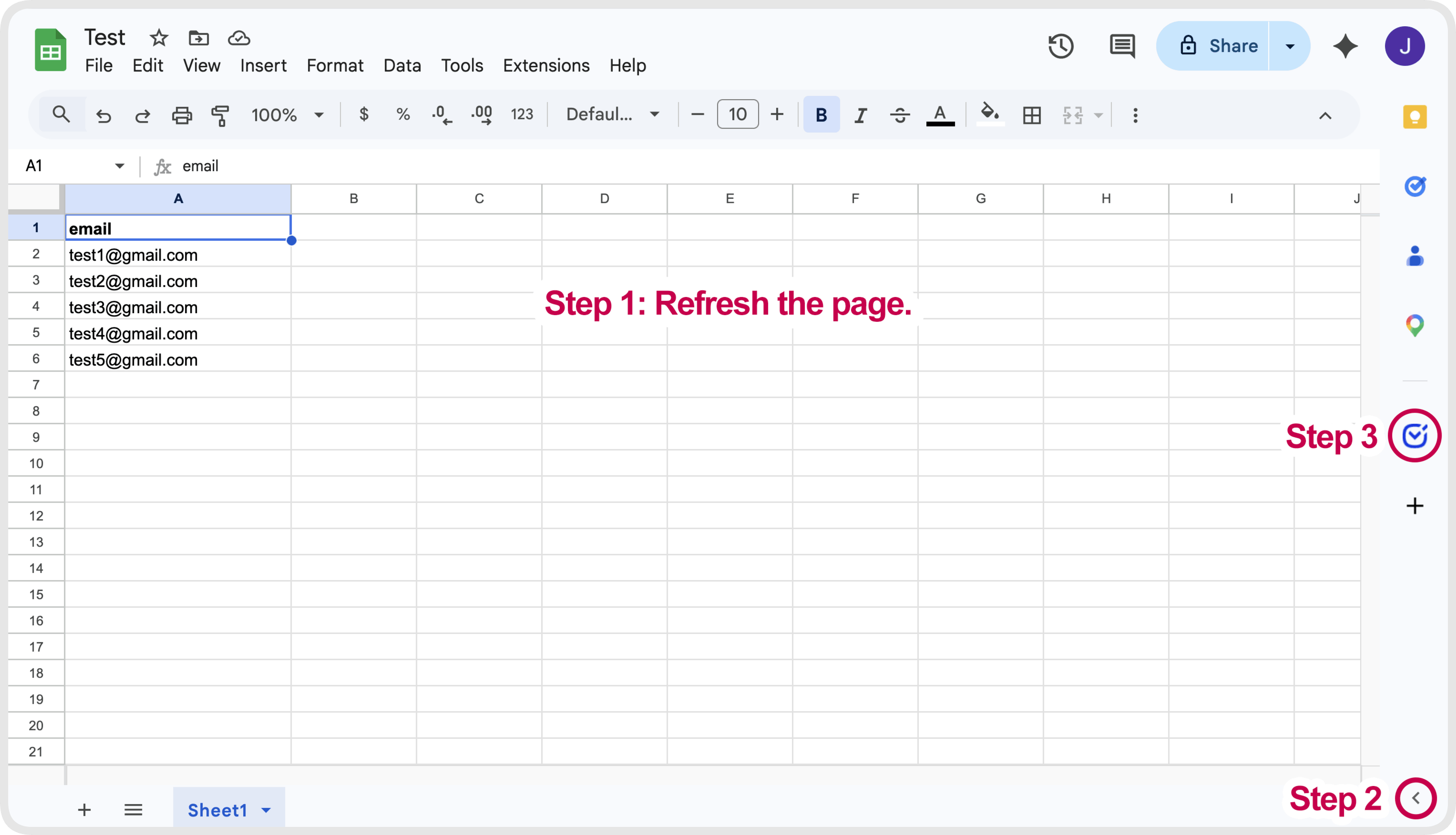Open Google Maps from the sidebar
1456x835 pixels.
[x=1415, y=325]
